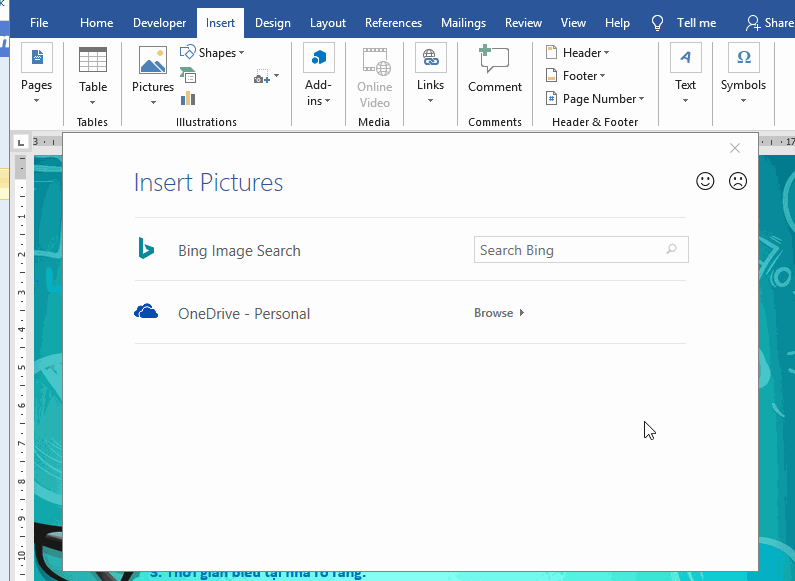Image resolution: width=795 pixels, height=581 pixels.
Task: Send a smile feedback face
Action: click(705, 181)
